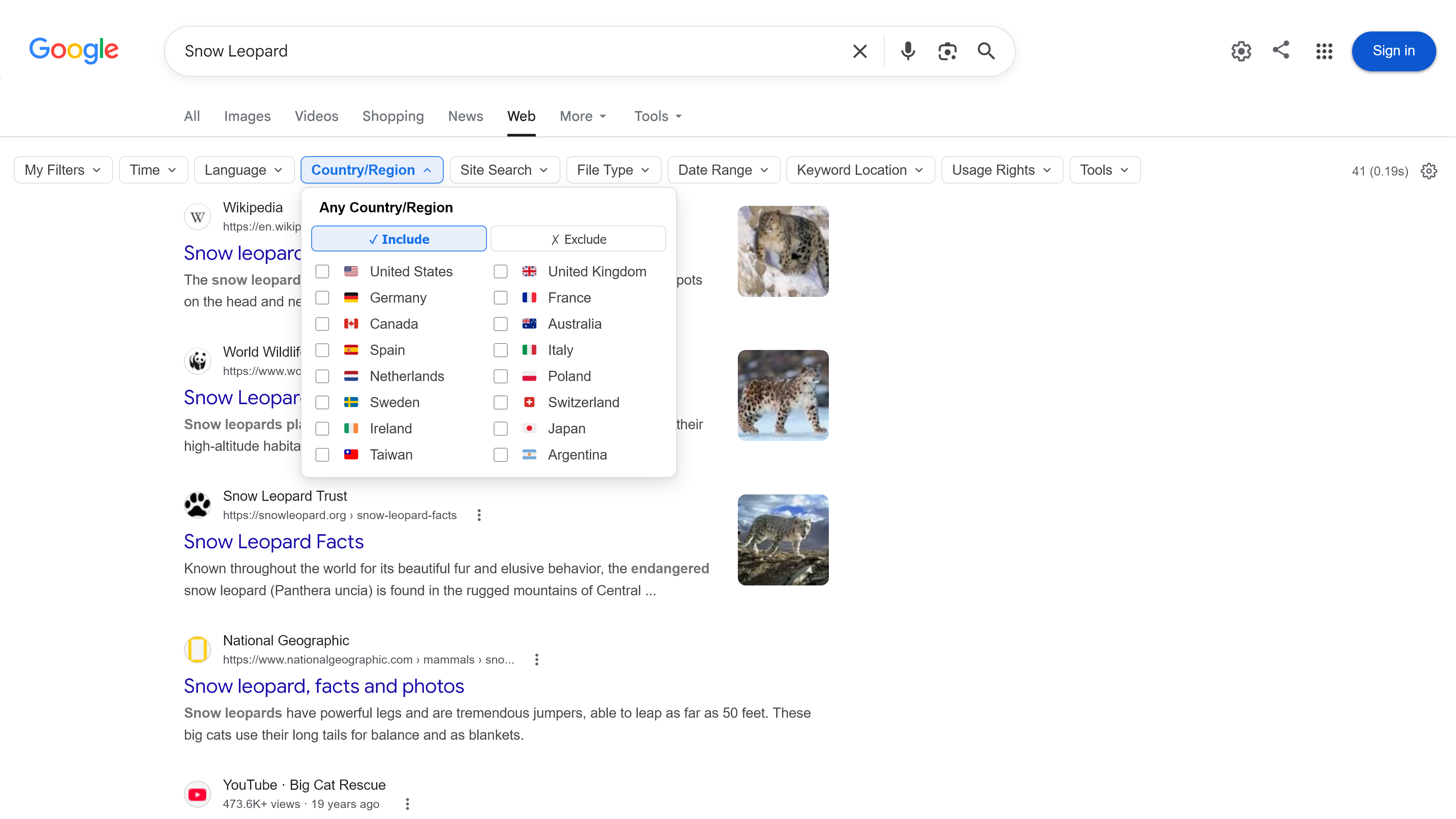Collapse the Country/Region dropdown
The width and height of the screenshot is (1456, 819).
[372, 170]
